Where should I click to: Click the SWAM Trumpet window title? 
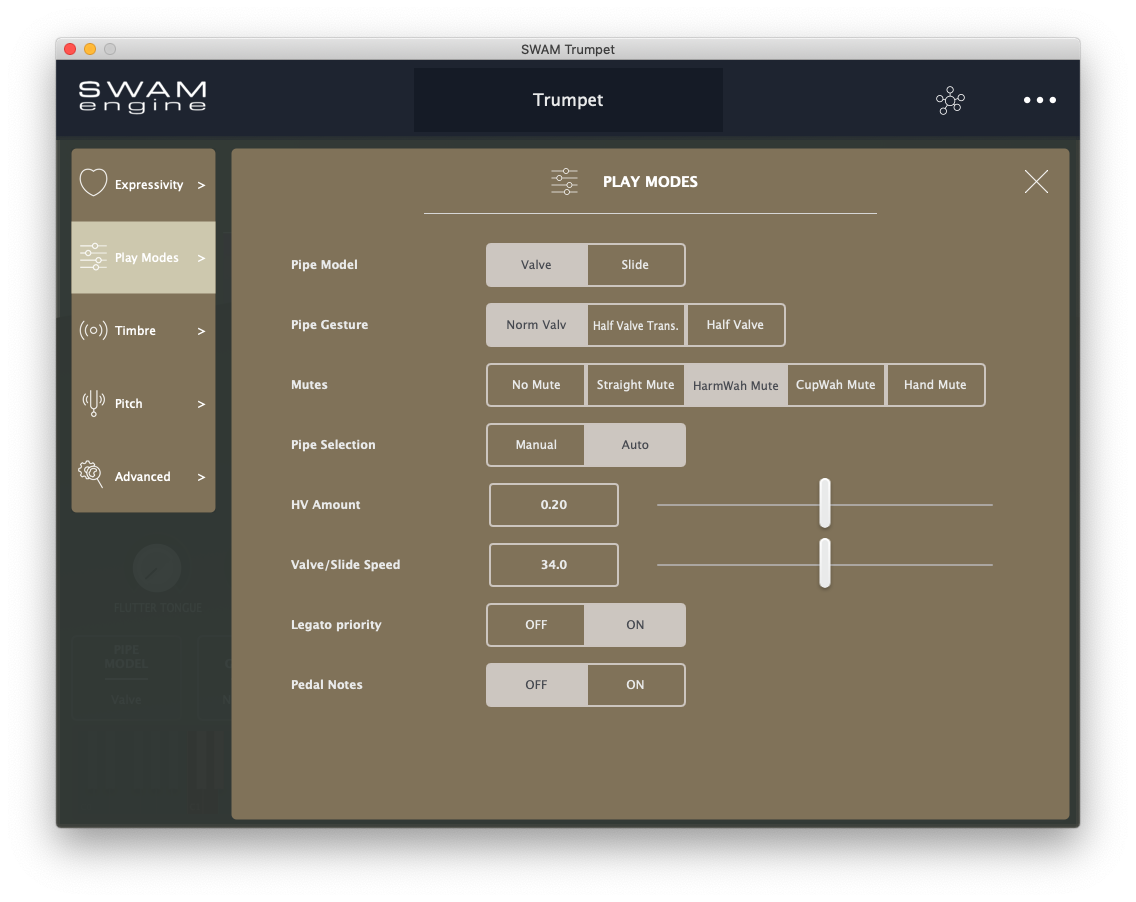tap(568, 49)
